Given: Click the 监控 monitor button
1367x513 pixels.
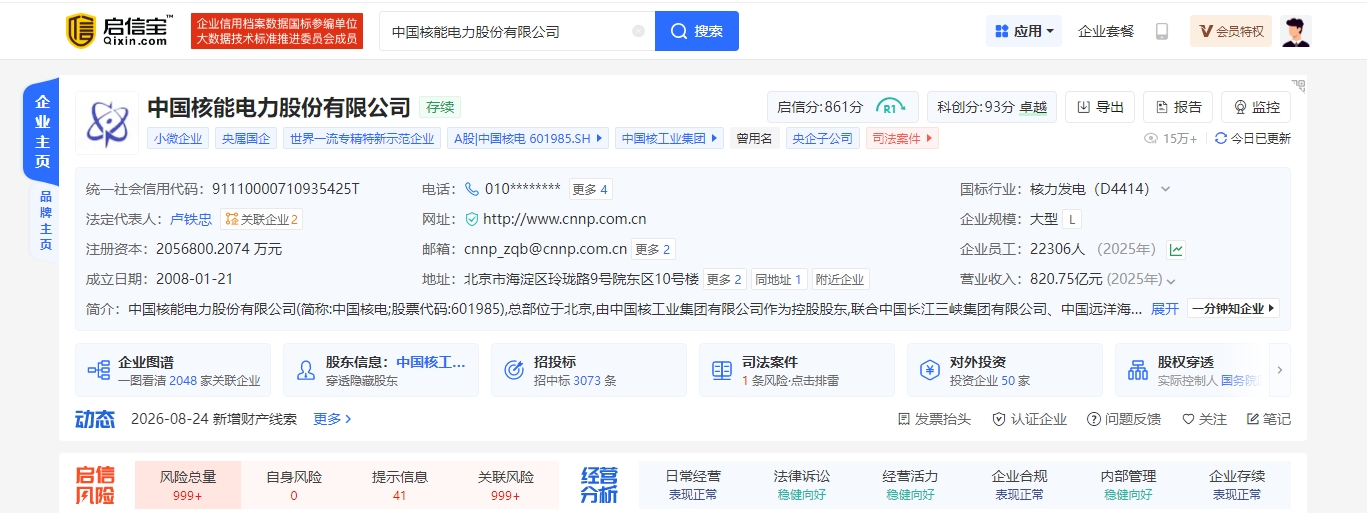Looking at the screenshot, I should (x=1256, y=107).
